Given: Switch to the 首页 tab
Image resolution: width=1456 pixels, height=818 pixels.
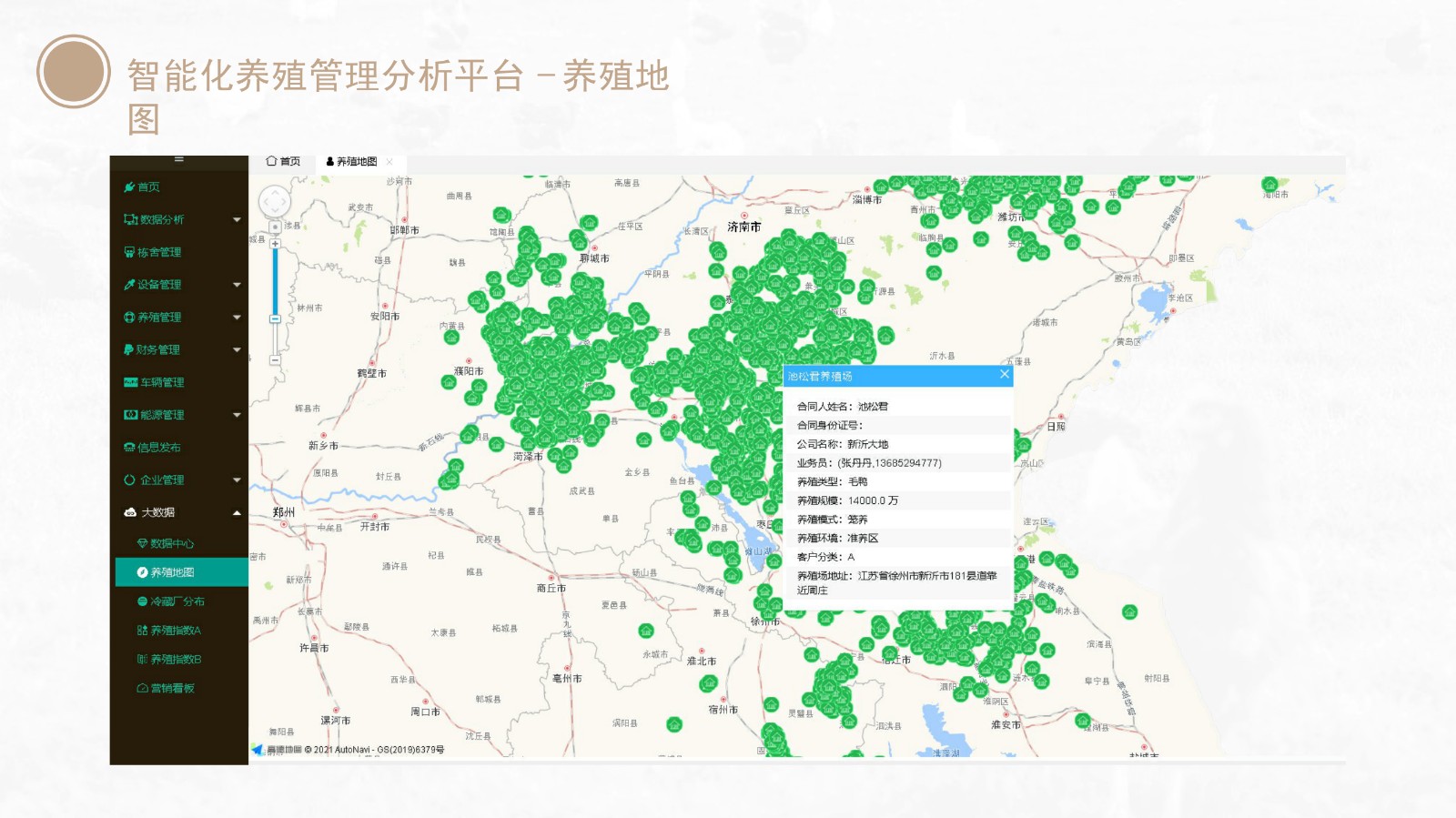Looking at the screenshot, I should click(283, 161).
